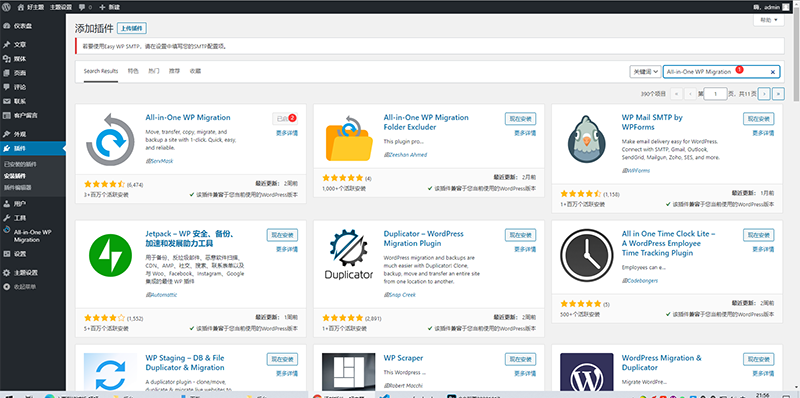This screenshot has width=800, height=398.
Task: Visit site via 好主题 home icon
Action: pos(32,7)
